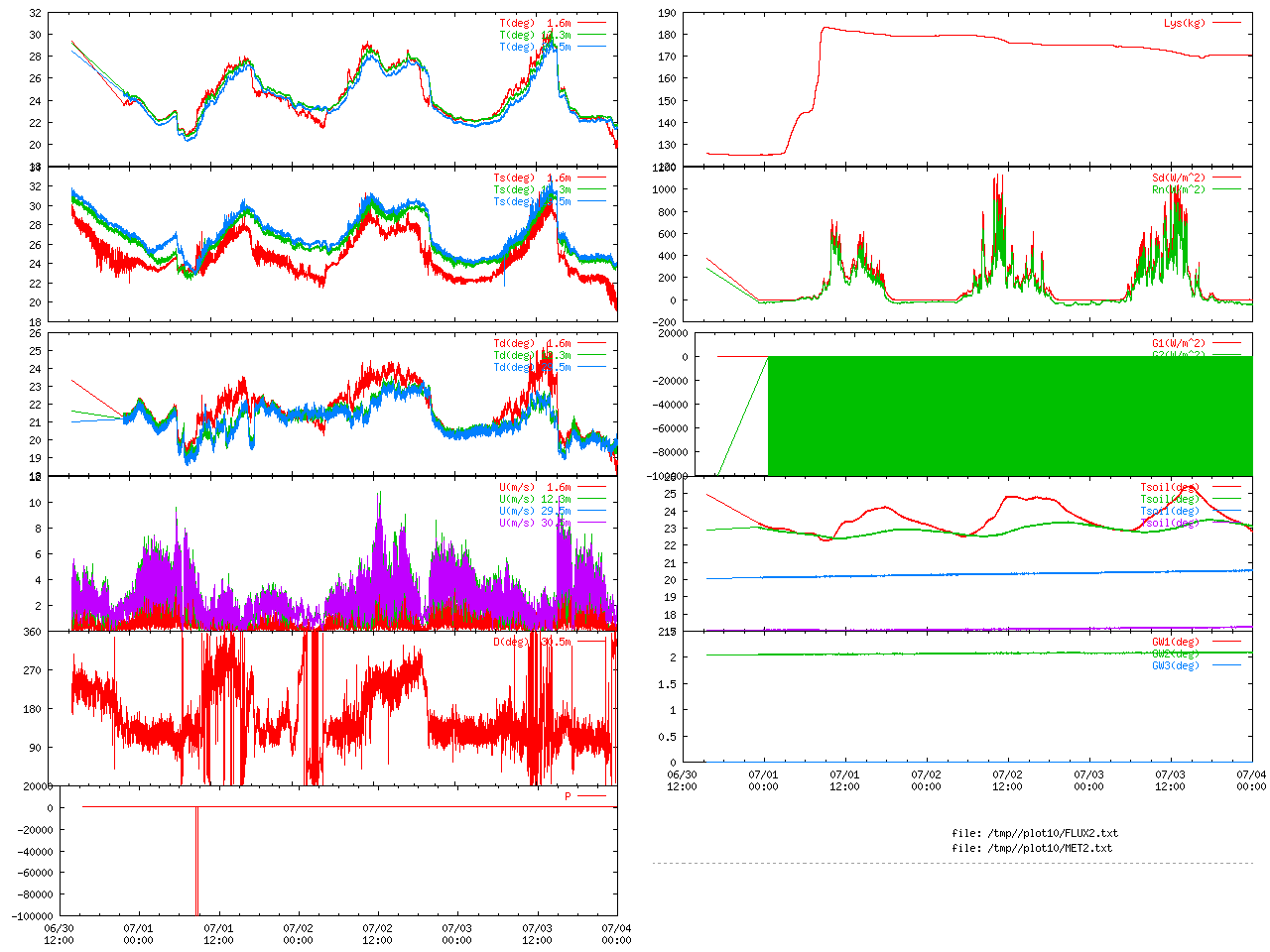Click the green line sample beside Rn(W/m^2)
1270x952 pixels.
click(1226, 189)
